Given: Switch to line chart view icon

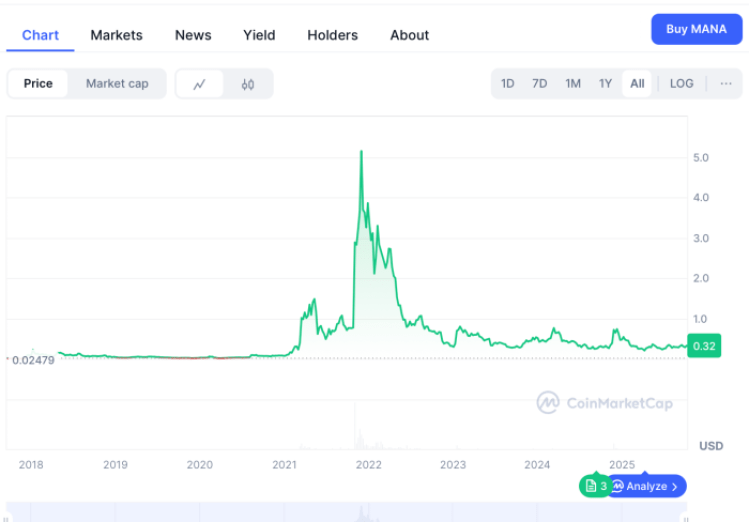Looking at the screenshot, I should click(200, 84).
